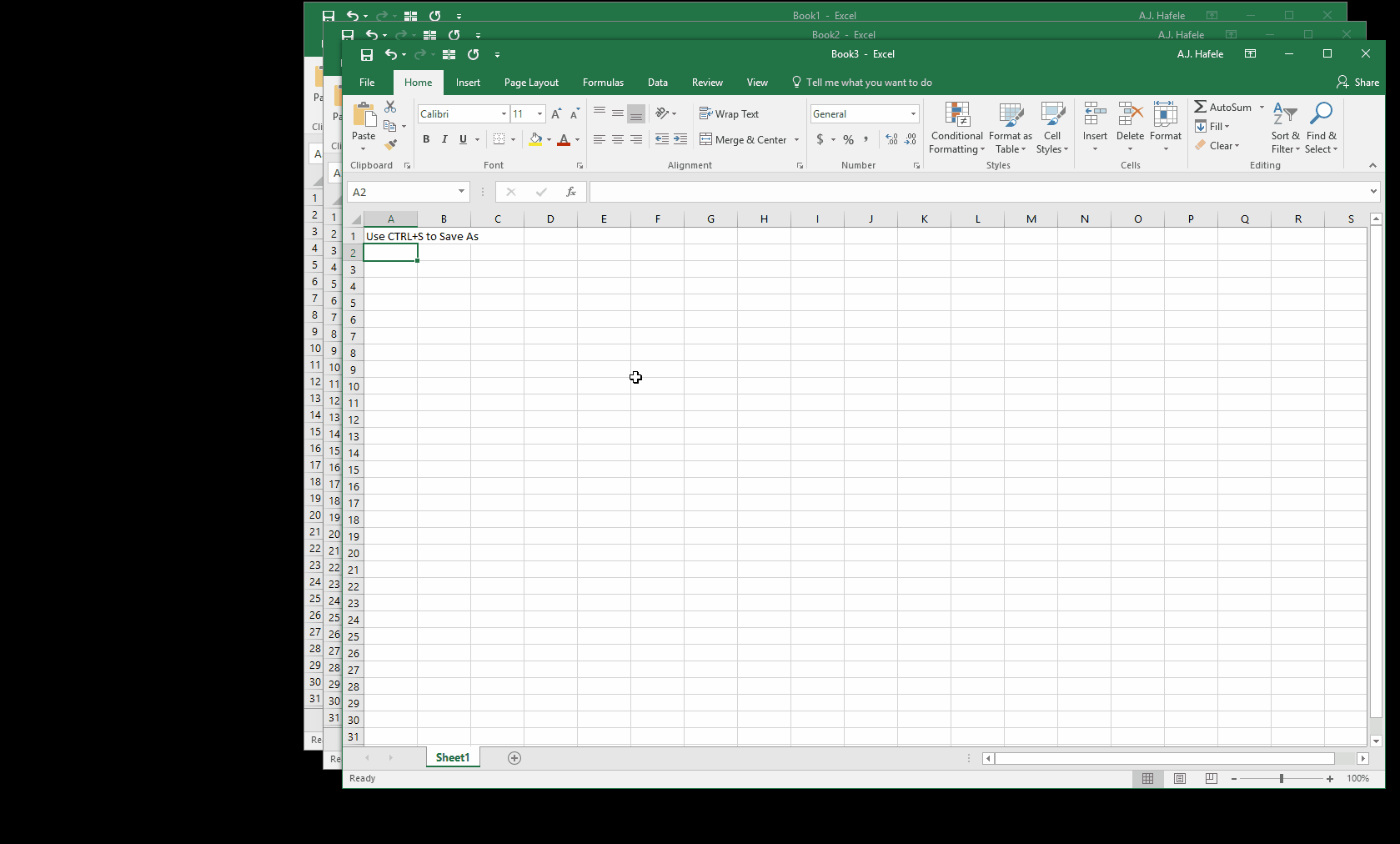Center text horizontally

tap(618, 139)
